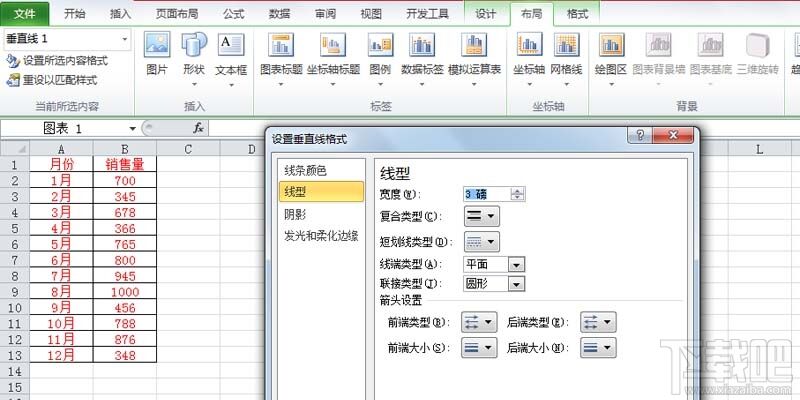
Task: Select 线条颜色 in dialog sidebar
Action: point(321,171)
